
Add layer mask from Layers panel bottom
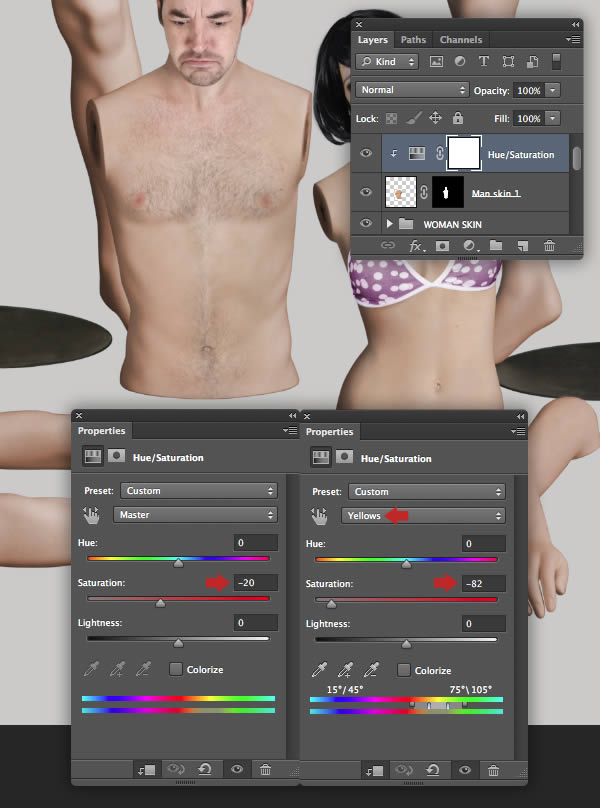[x=442, y=246]
